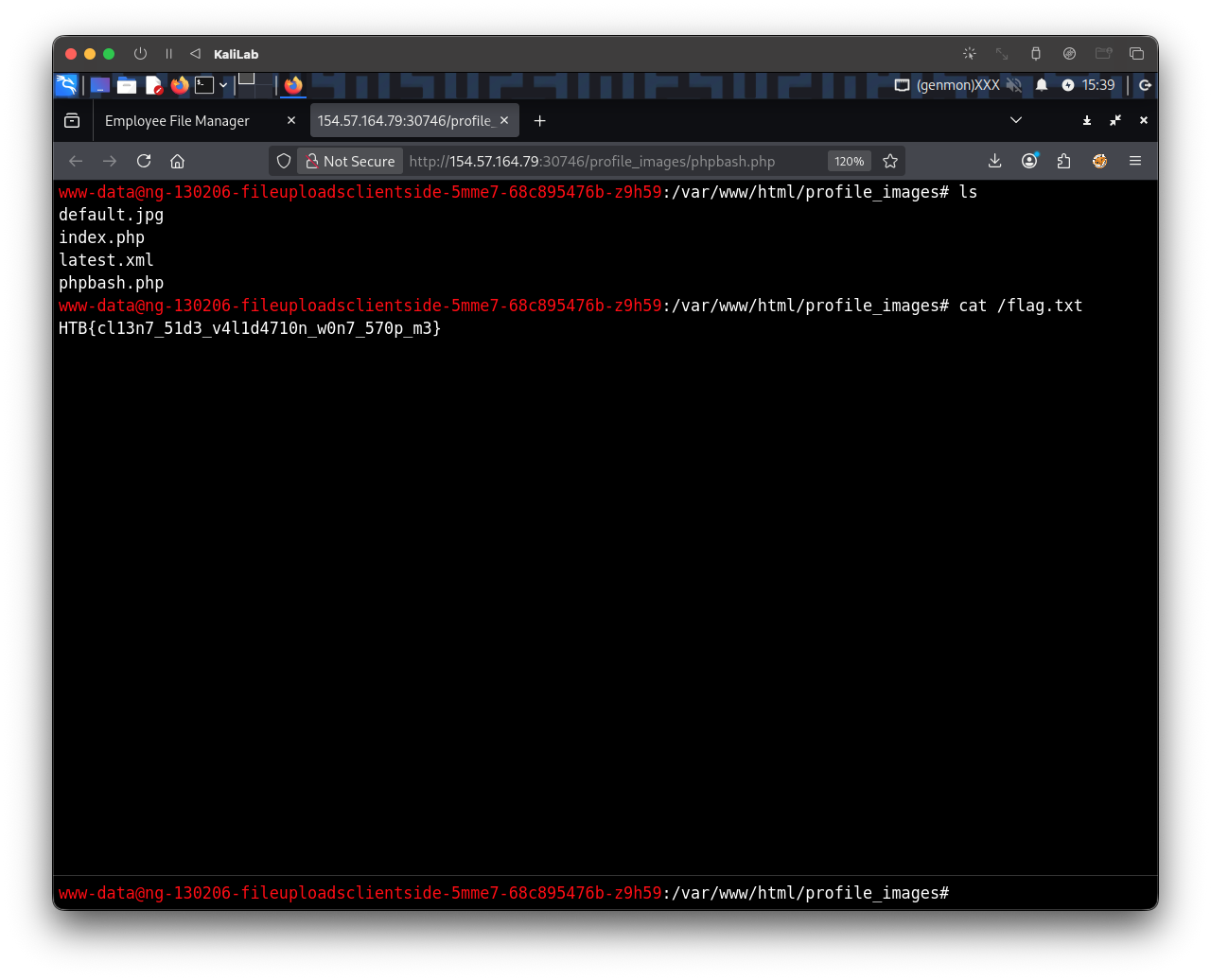1211x980 pixels.
Task: Expand the terminal launcher dropdown arrow
Action: coord(223,85)
